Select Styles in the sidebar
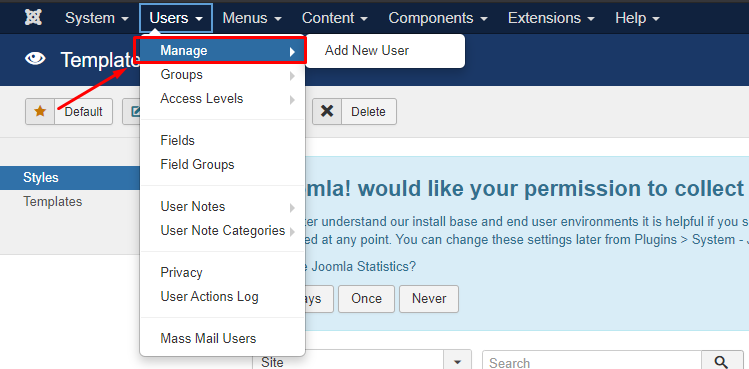749x369 pixels. pyautogui.click(x=70, y=178)
